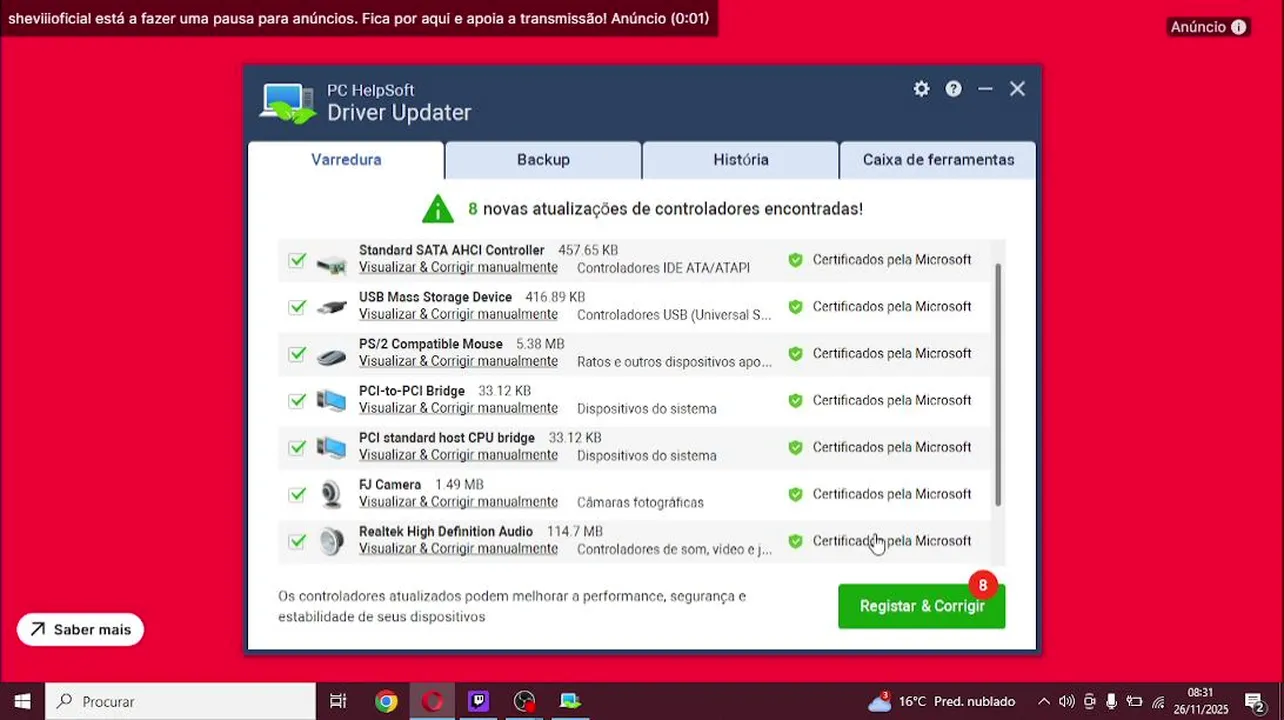Click the Registar & Corrigir button
The image size is (1284, 720).
(922, 606)
